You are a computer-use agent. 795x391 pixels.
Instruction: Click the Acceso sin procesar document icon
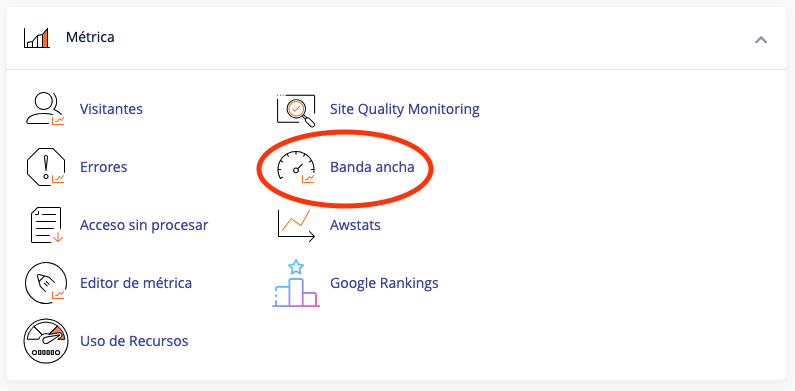46,225
